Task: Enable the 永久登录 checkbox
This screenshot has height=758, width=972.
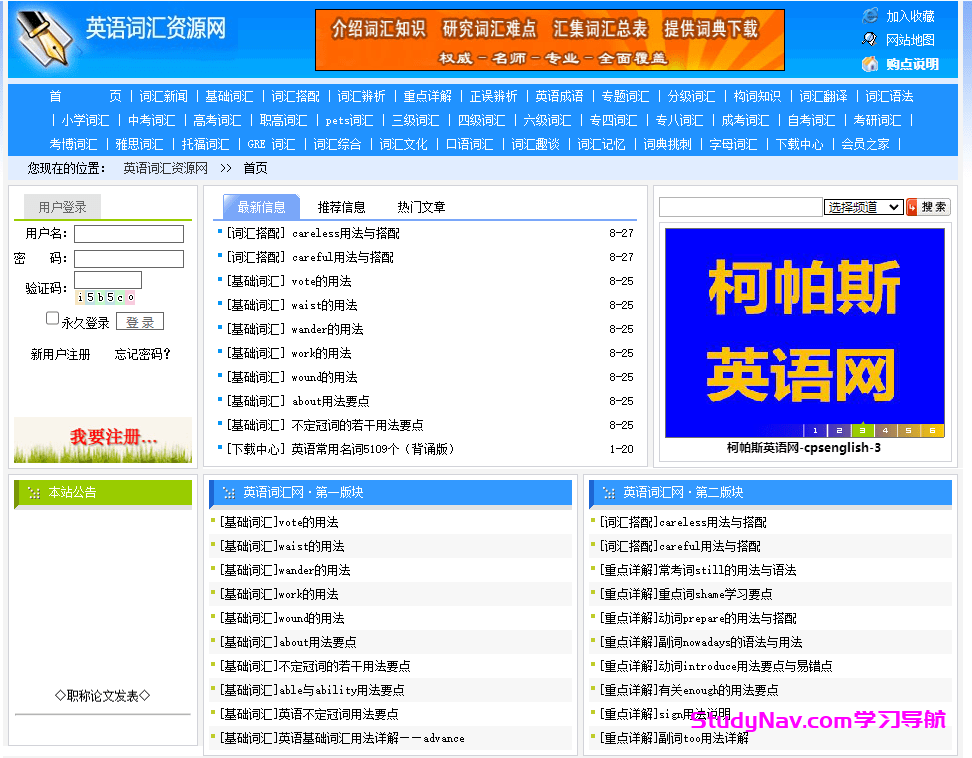Action: [52, 318]
